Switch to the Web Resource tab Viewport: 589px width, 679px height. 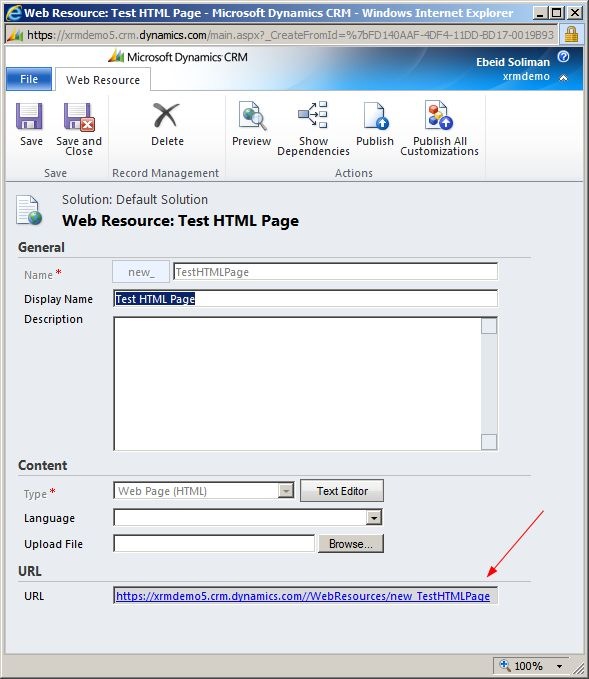[x=103, y=80]
